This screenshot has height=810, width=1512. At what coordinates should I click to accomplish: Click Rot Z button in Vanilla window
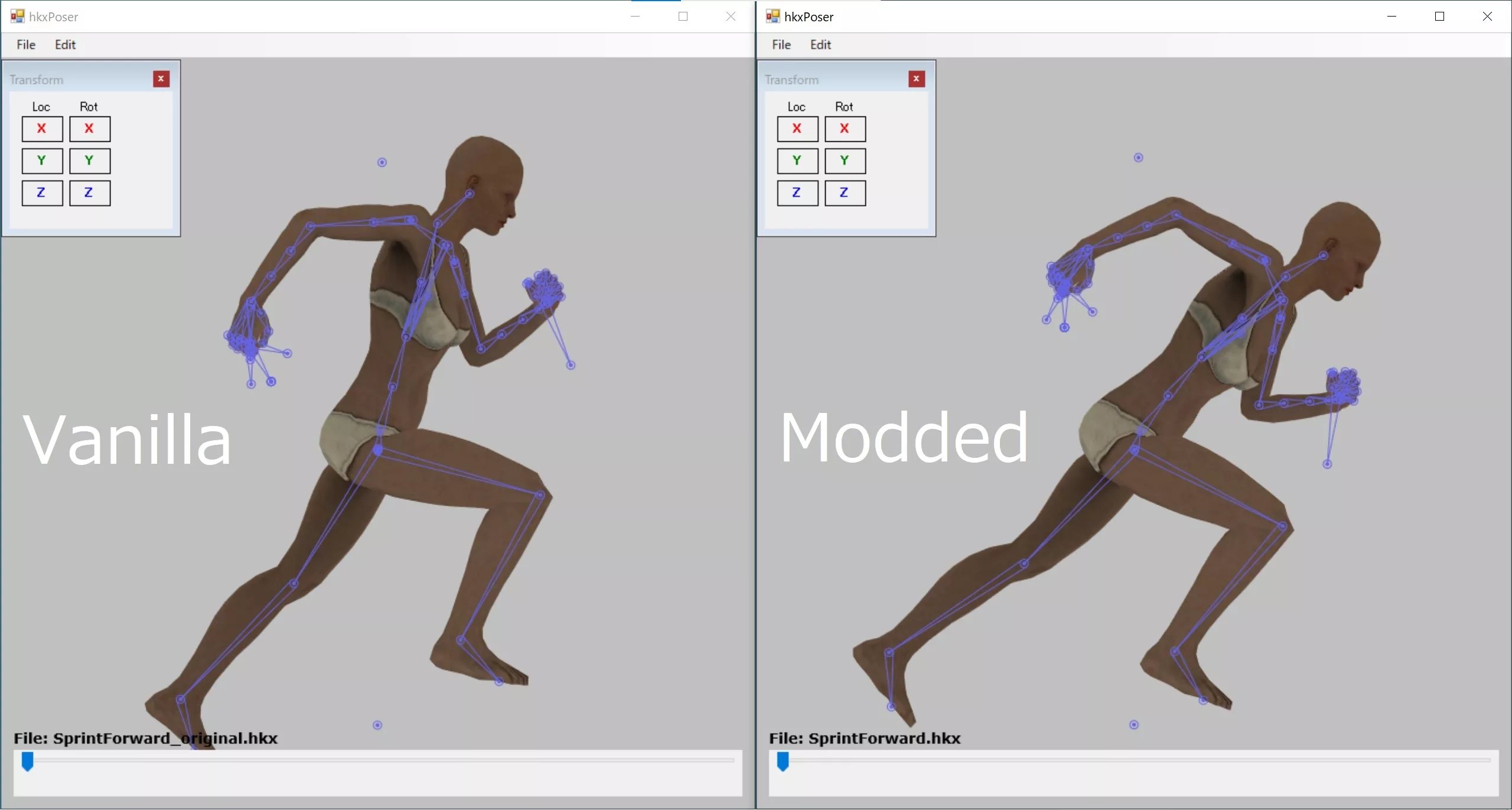pyautogui.click(x=90, y=193)
